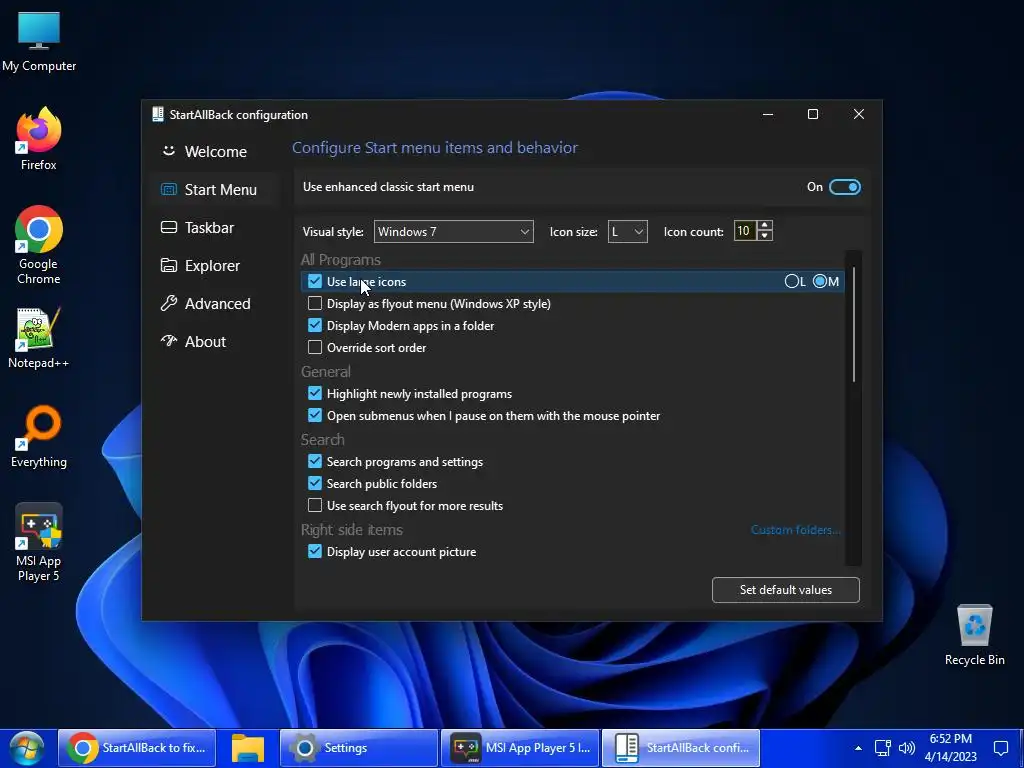Click the settings list vertical scrollbar

(x=854, y=324)
